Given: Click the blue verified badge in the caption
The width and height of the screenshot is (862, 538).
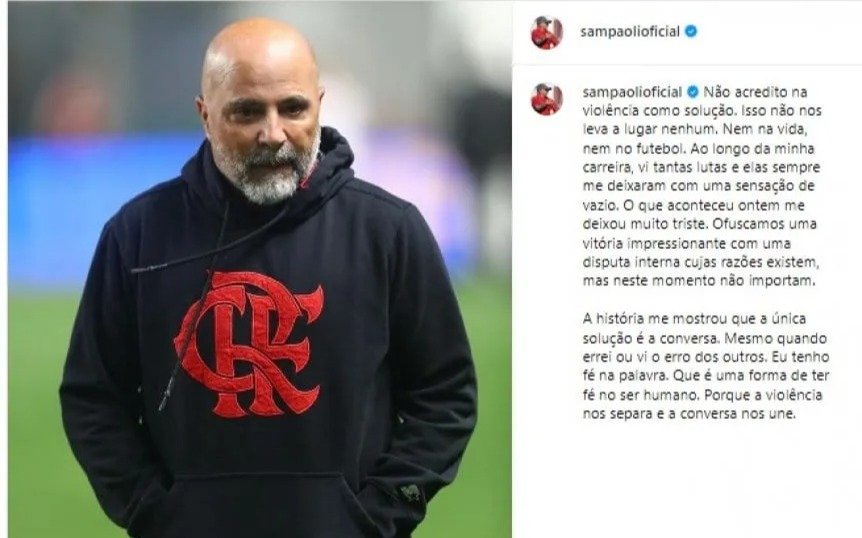Looking at the screenshot, I should (x=693, y=92).
